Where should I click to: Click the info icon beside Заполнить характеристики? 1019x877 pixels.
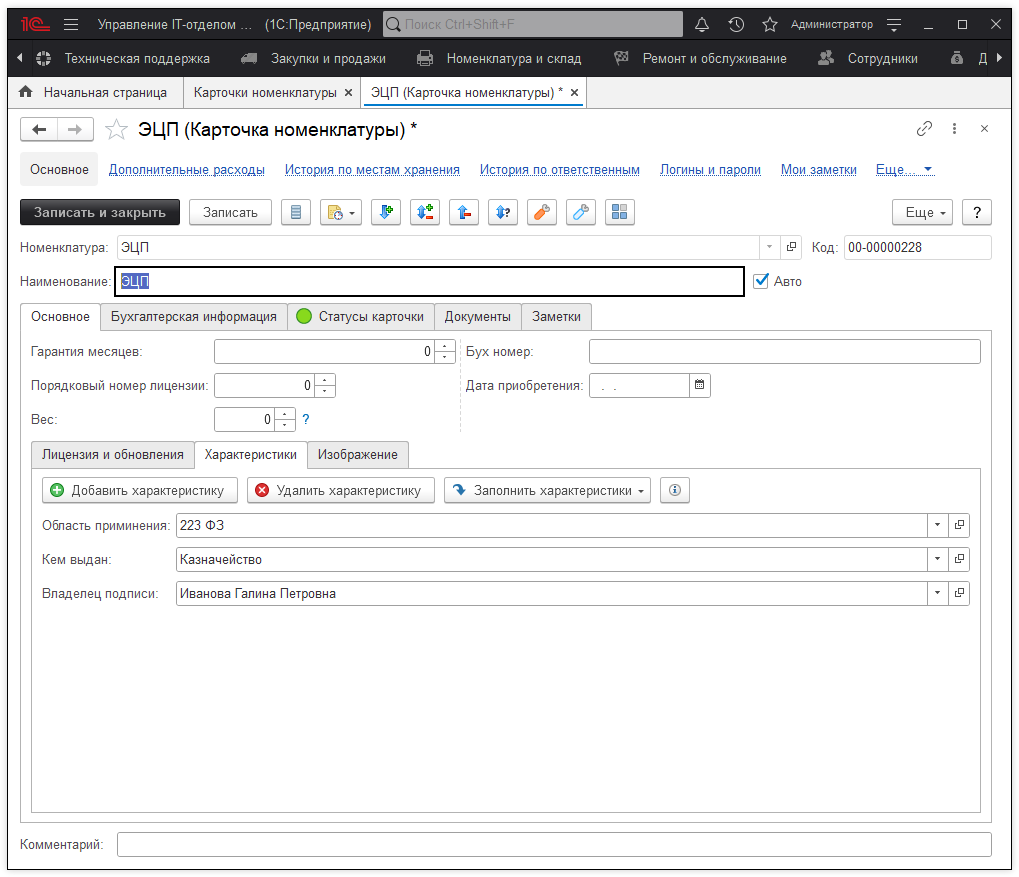(675, 490)
